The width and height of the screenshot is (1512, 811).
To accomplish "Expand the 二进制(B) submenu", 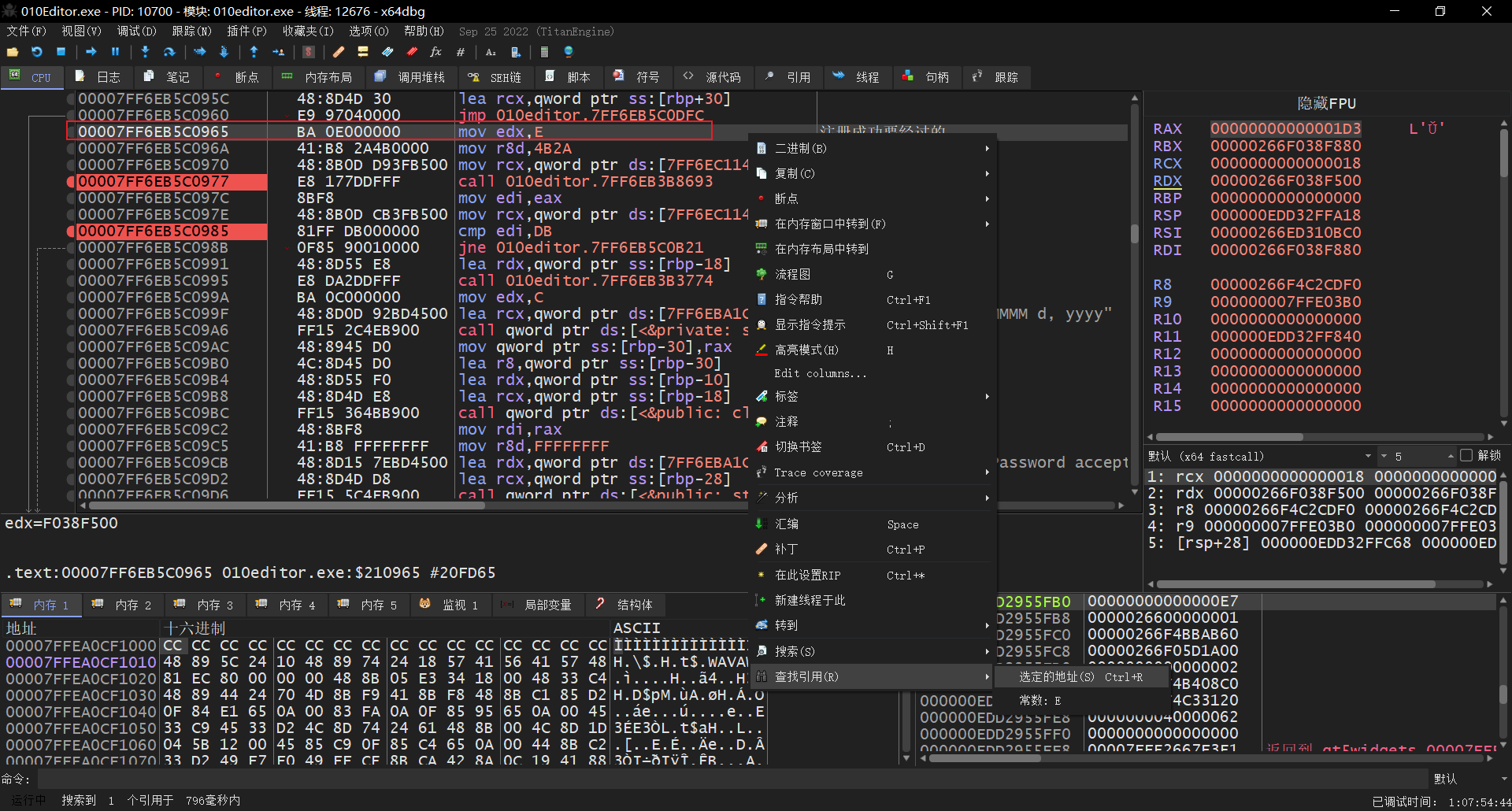I will click(x=801, y=149).
